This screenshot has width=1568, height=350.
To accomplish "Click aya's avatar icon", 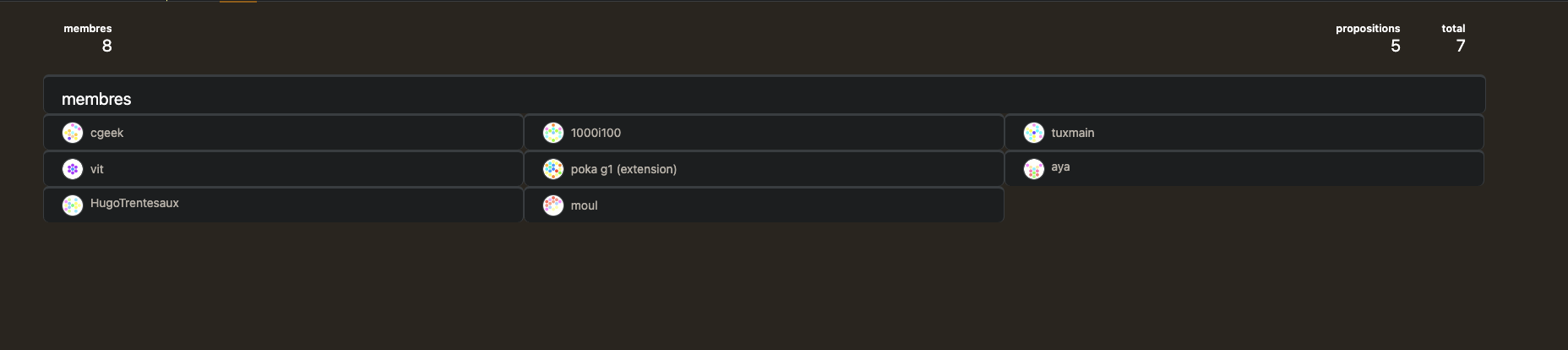I will coord(1034,169).
